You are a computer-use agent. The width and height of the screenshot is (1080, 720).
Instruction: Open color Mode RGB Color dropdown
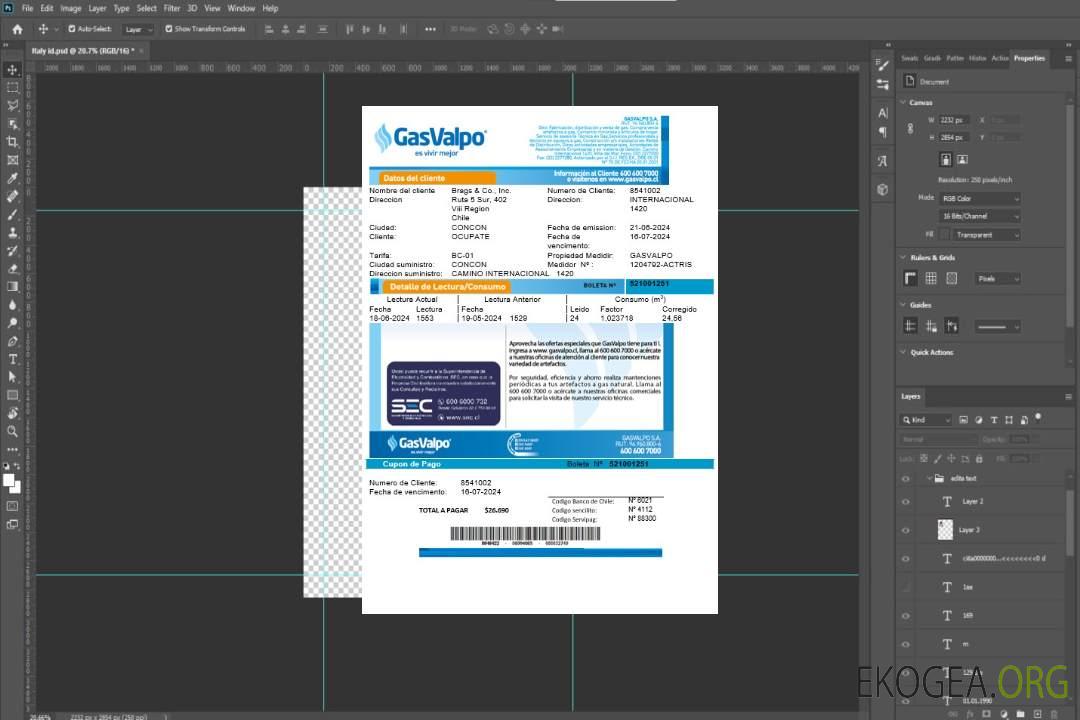(x=979, y=198)
